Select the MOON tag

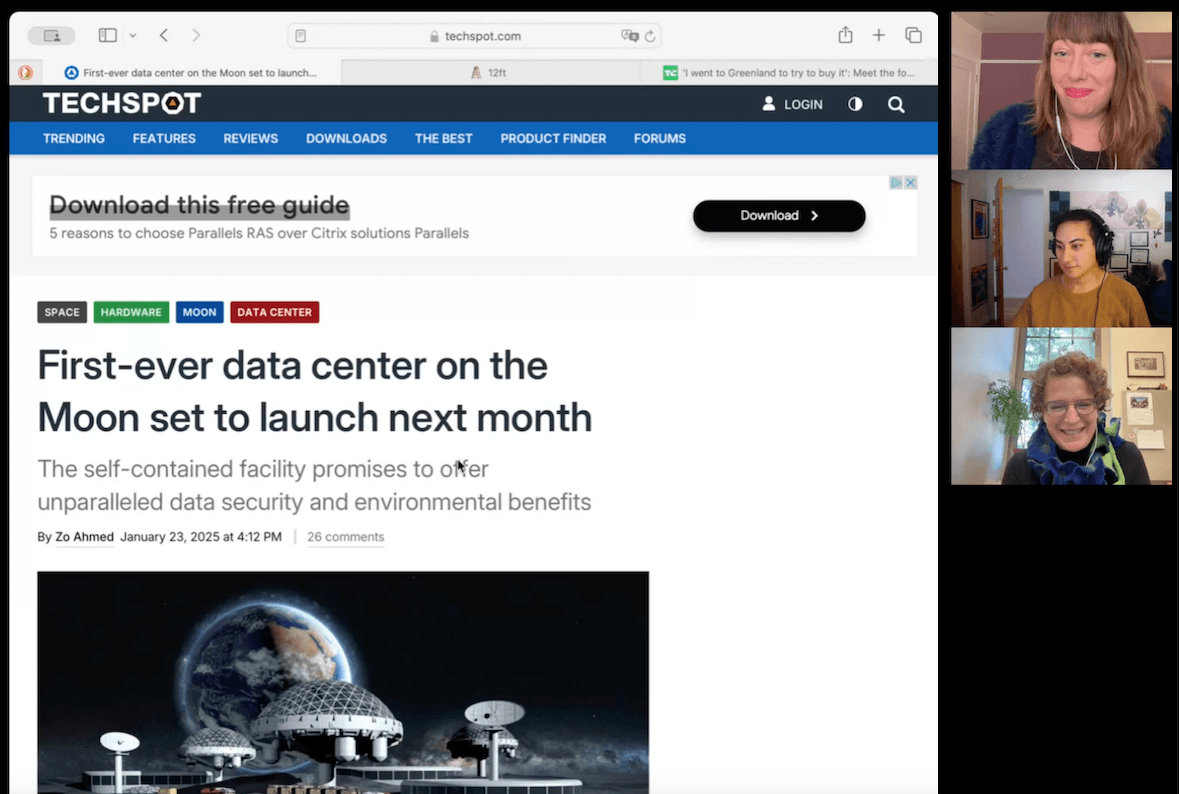[x=199, y=312]
